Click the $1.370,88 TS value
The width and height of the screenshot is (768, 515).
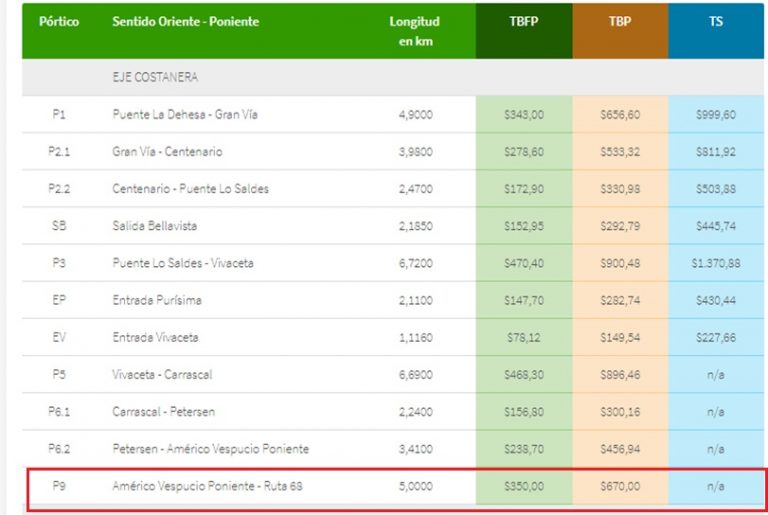(715, 264)
